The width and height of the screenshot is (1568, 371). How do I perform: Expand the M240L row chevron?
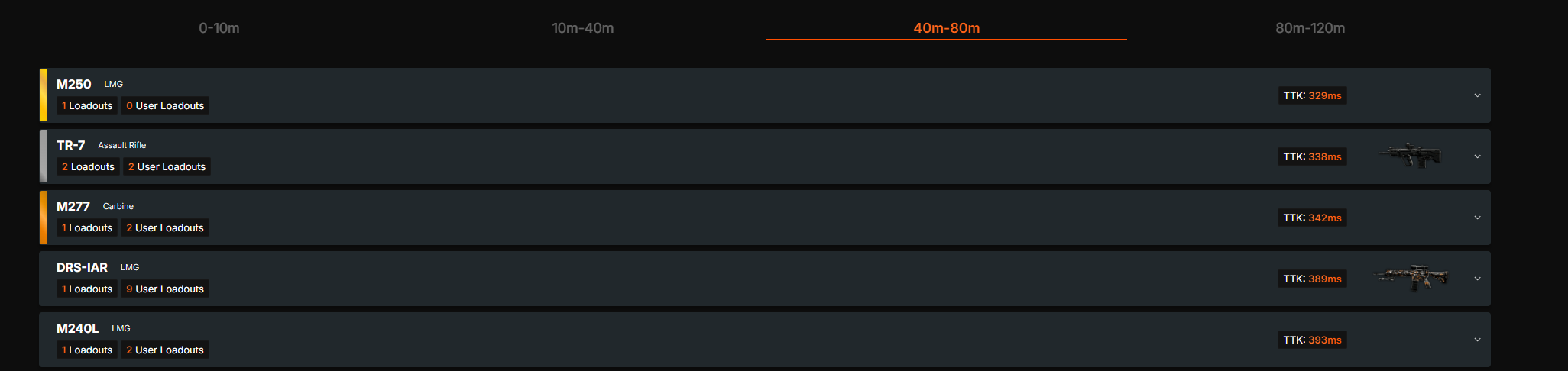[1477, 340]
